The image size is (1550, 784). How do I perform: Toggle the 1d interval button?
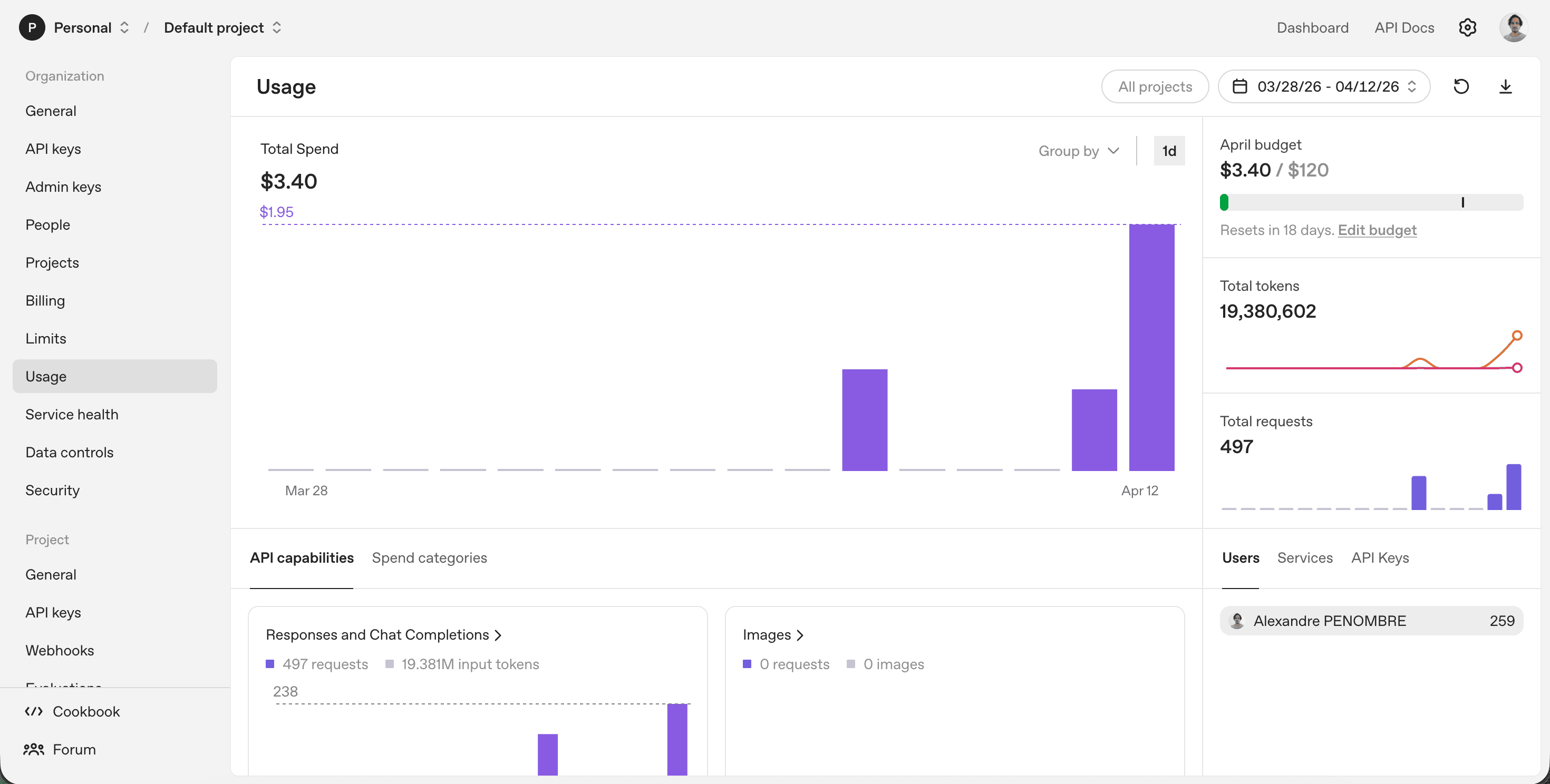coord(1168,151)
